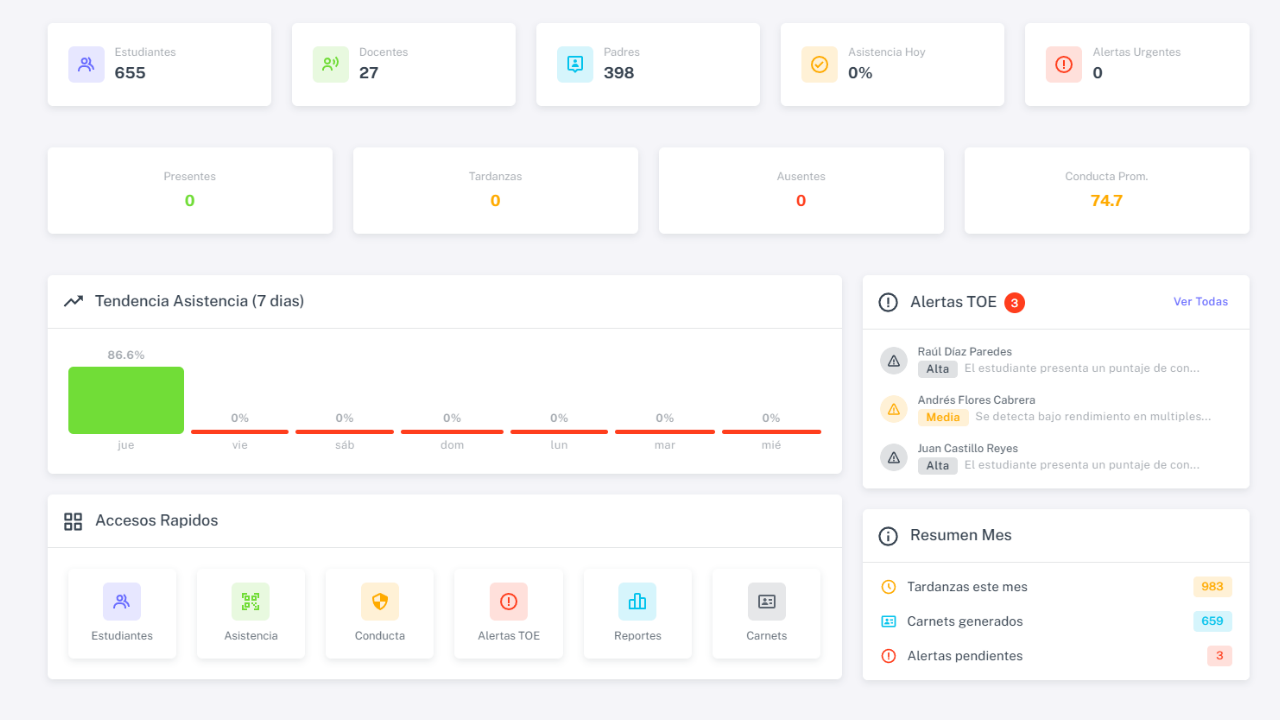Viewport: 1280px width, 720px height.
Task: Select the Raúl Díaz Paredes alert entry
Action: pyautogui.click(x=1050, y=359)
